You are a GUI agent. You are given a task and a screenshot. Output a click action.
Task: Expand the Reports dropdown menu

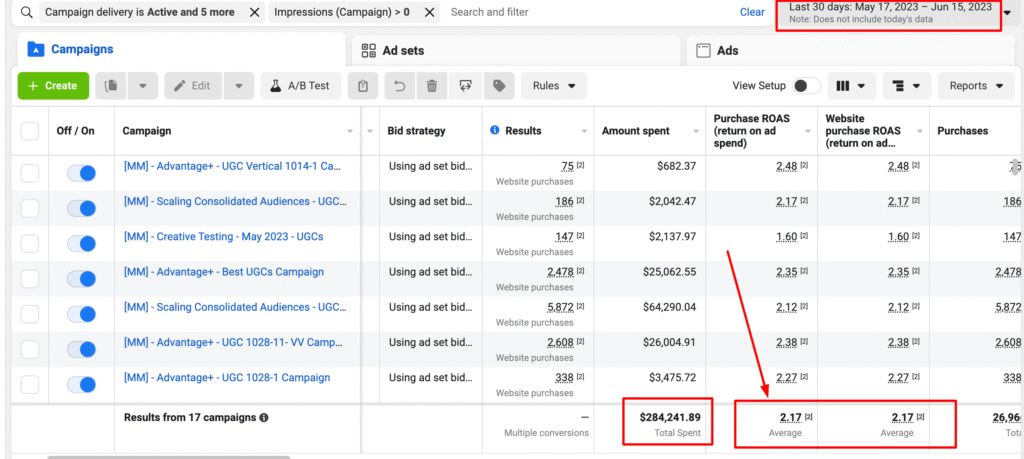[976, 86]
